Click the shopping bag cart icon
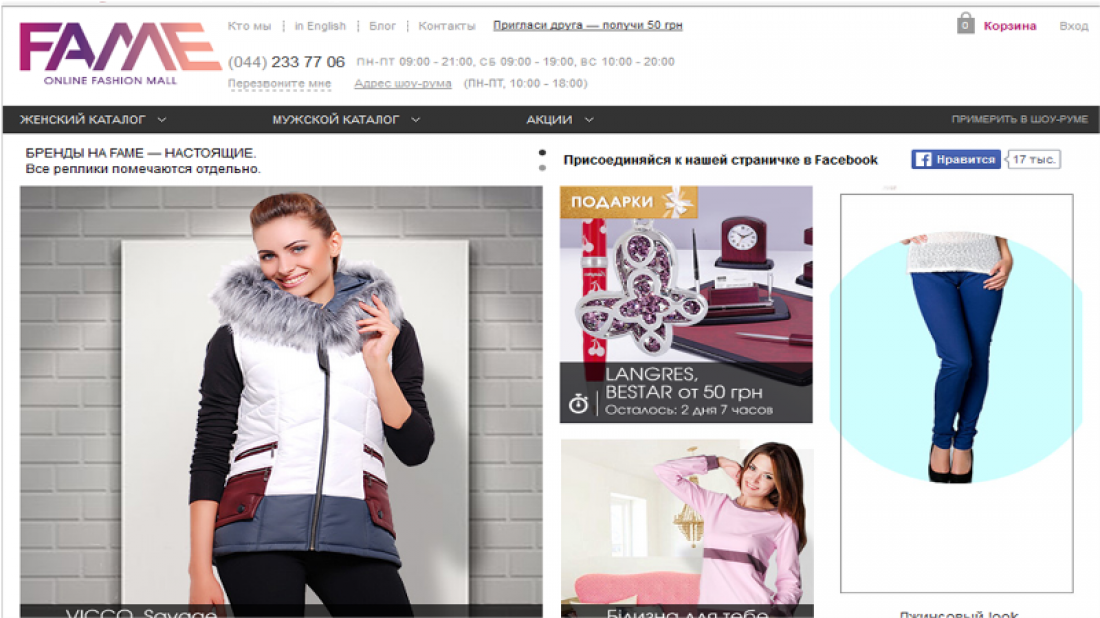The width and height of the screenshot is (1100, 618). (965, 24)
